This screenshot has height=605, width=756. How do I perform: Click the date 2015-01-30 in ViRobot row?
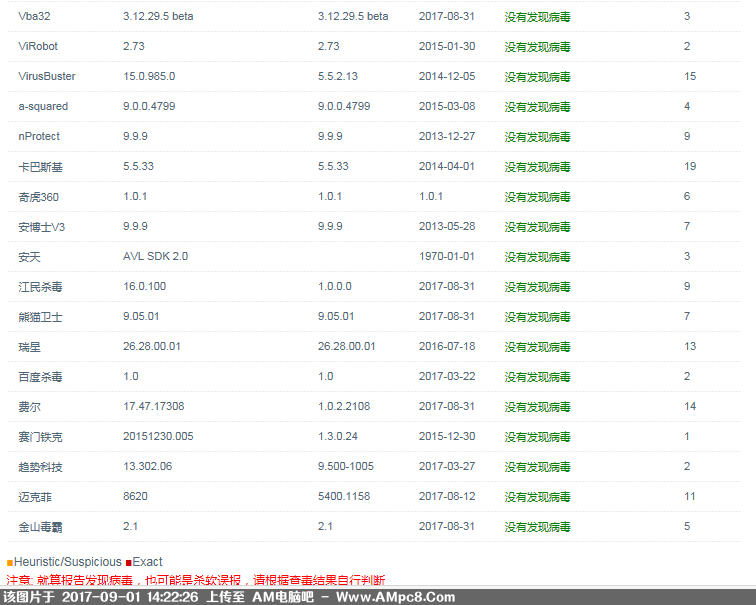tap(447, 46)
